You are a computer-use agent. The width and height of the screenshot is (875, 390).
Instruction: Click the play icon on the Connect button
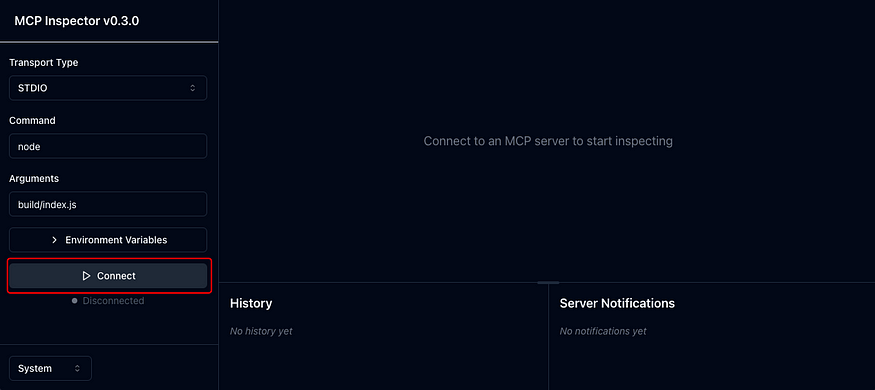(x=86, y=276)
